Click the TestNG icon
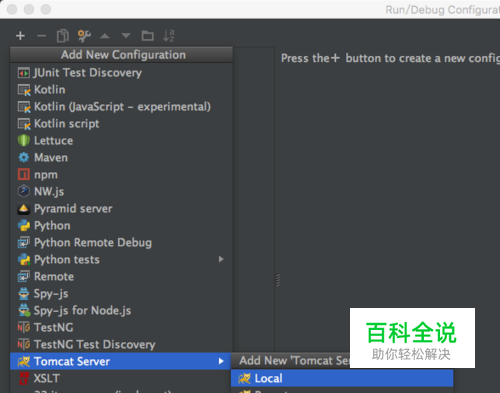The height and width of the screenshot is (393, 500). click(x=24, y=327)
